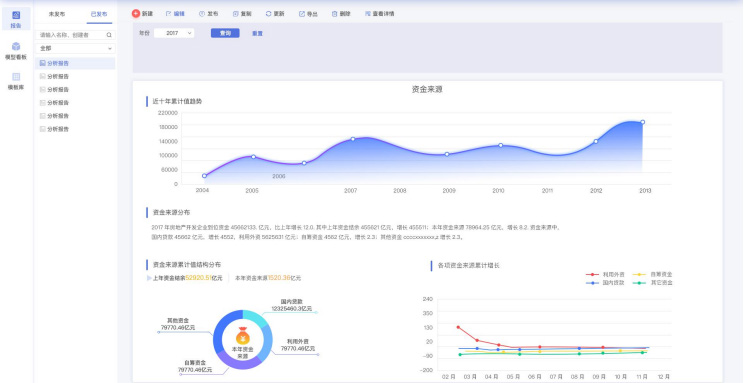Click the red 新建 plus icon

(136, 14)
